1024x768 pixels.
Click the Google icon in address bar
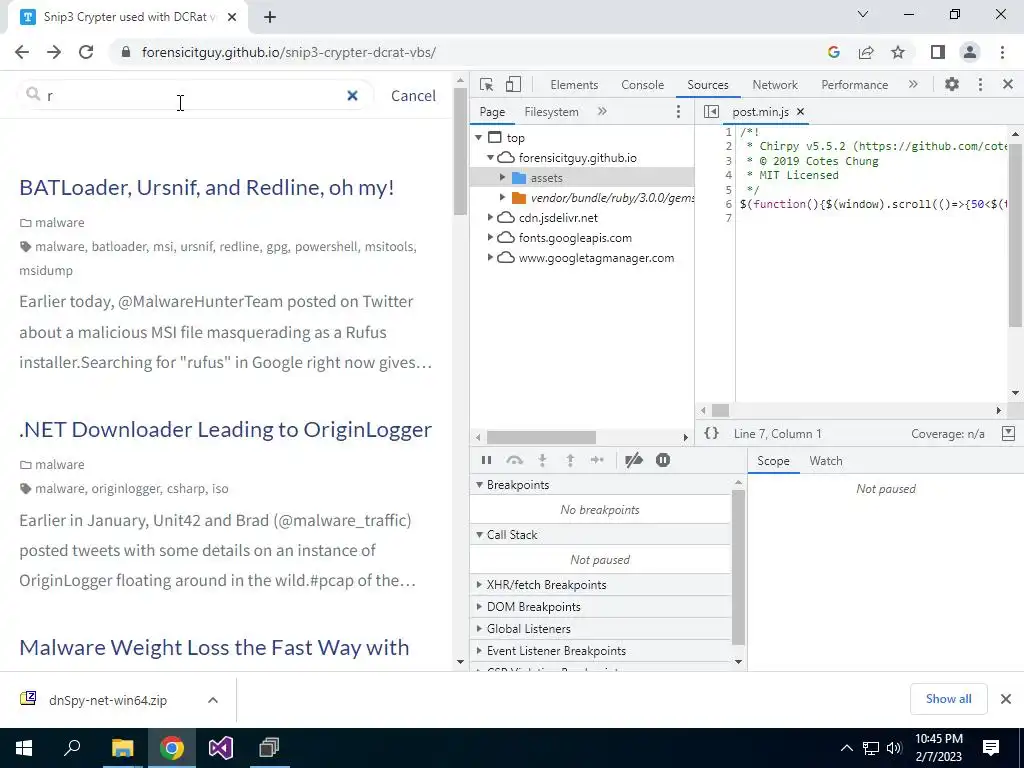point(833,52)
